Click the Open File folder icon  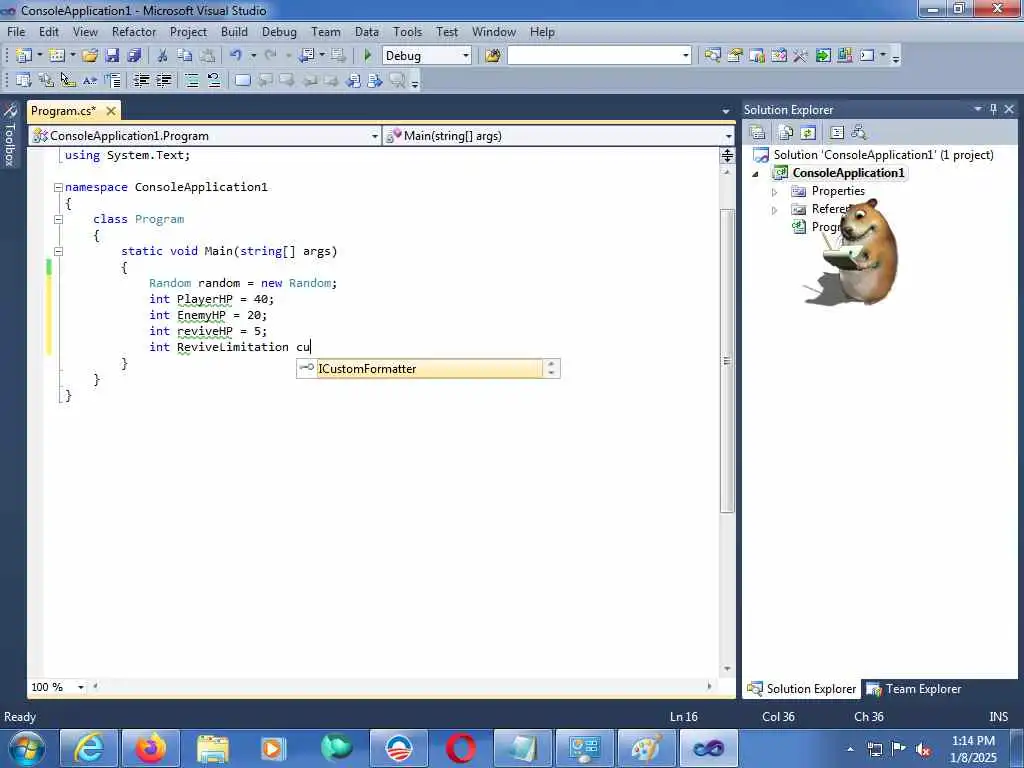[90, 56]
